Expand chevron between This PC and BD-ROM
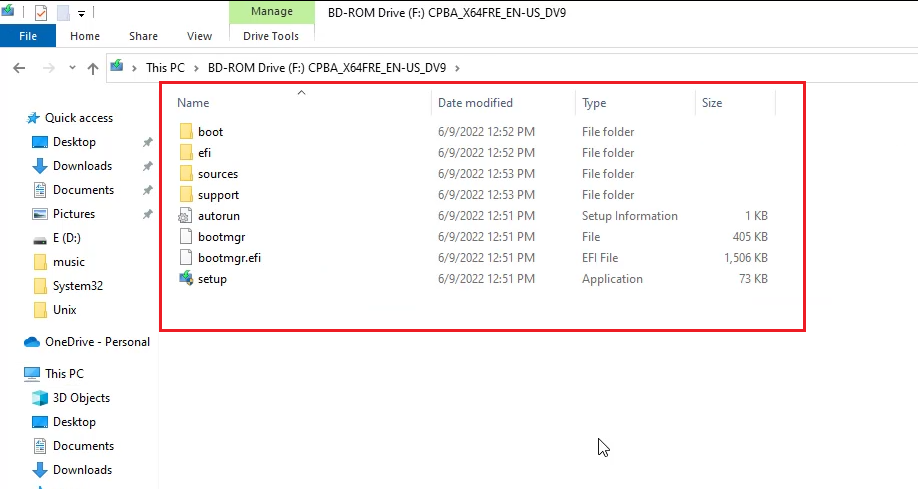This screenshot has width=918, height=489. click(x=196, y=68)
